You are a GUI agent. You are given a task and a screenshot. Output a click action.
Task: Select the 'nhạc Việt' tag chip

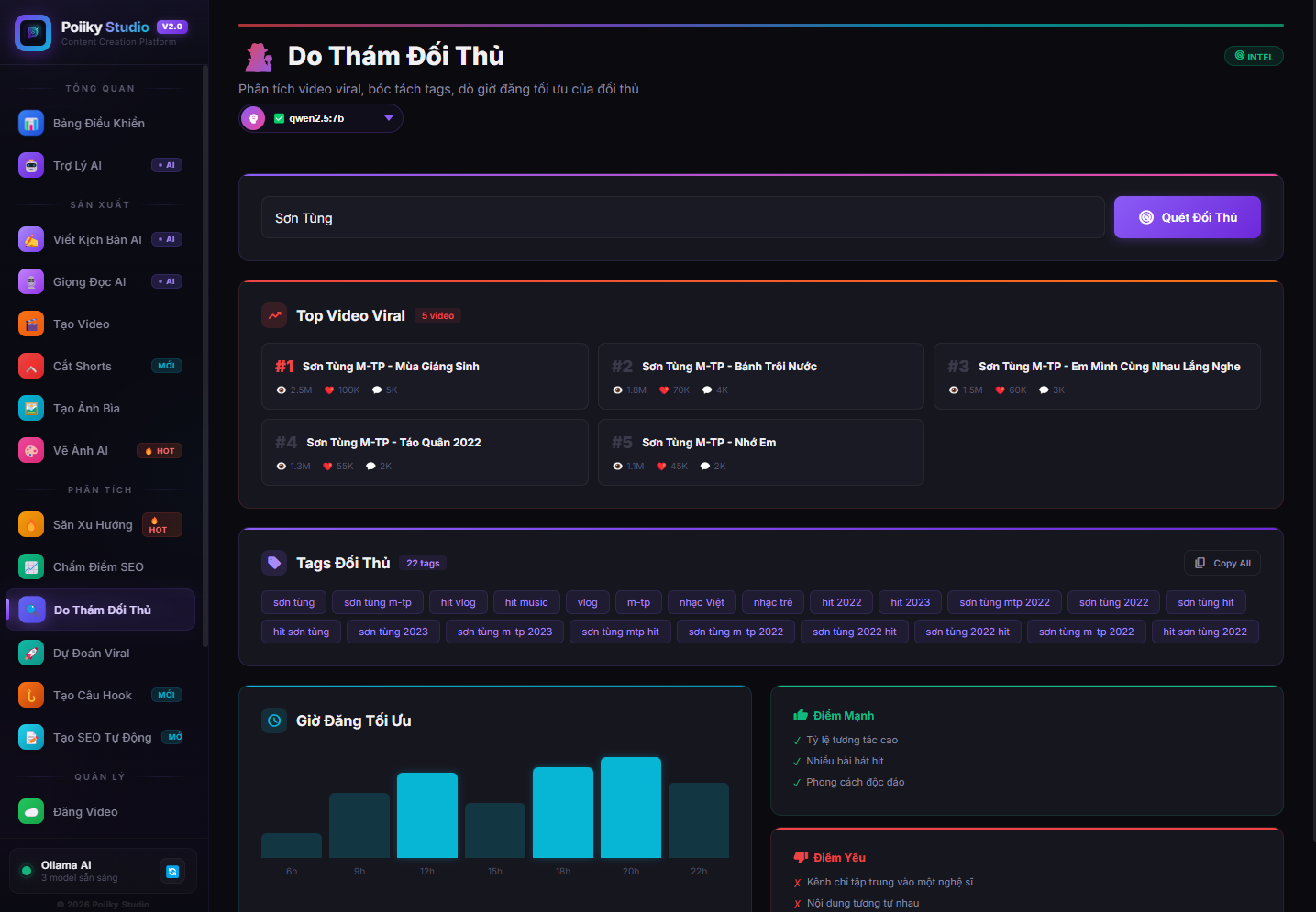[x=702, y=602]
